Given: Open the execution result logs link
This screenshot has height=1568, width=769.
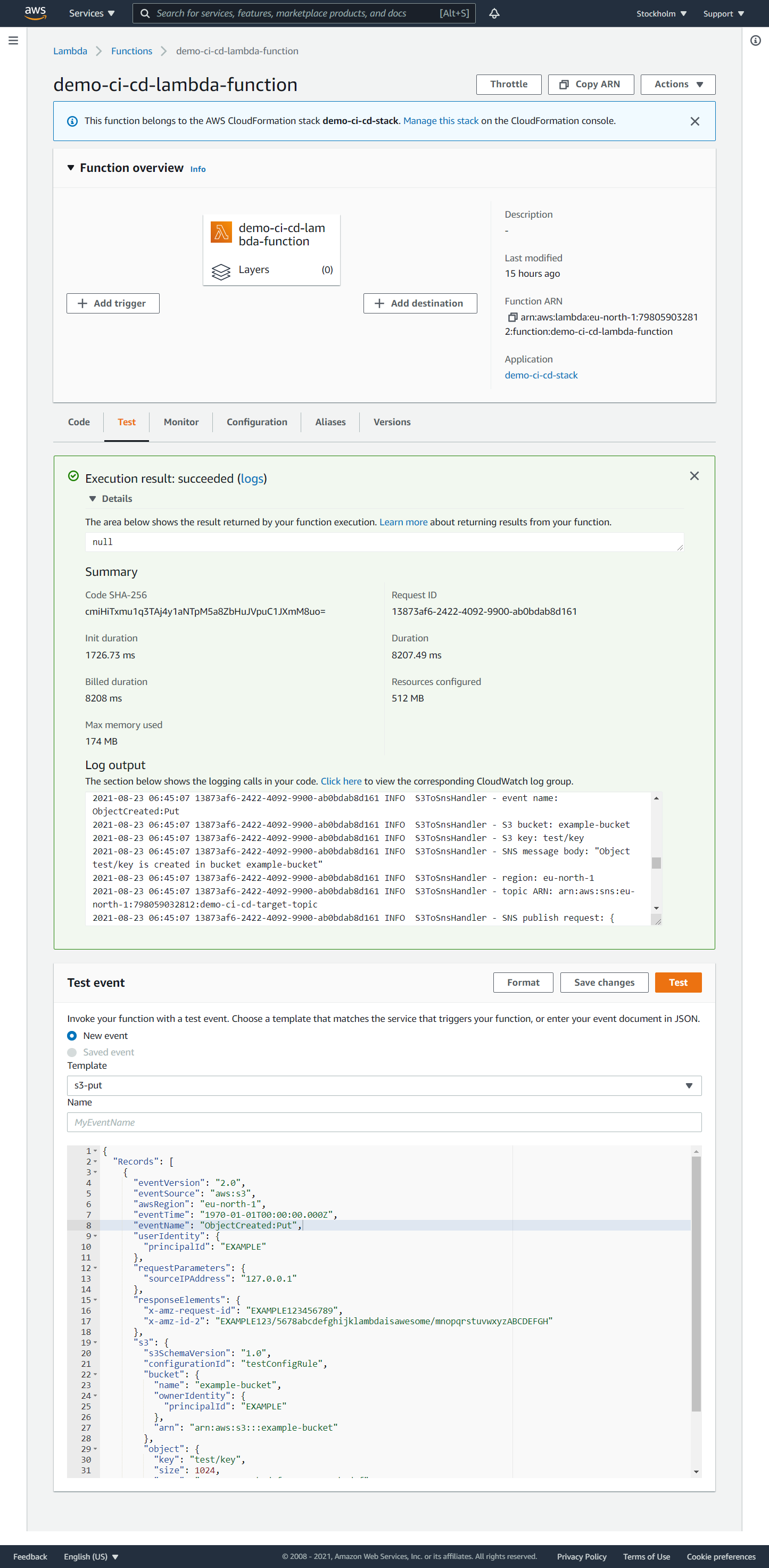Looking at the screenshot, I should pos(252,479).
